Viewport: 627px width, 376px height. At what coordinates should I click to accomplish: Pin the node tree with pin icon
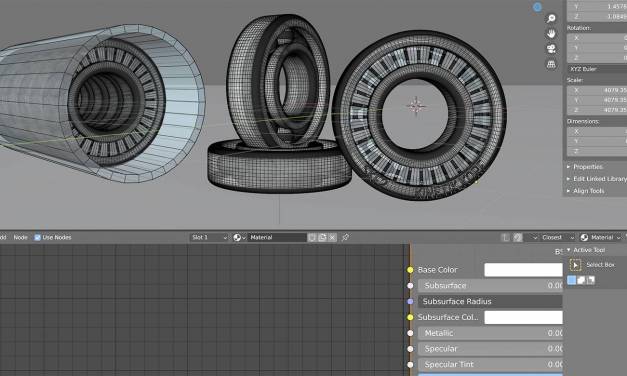tap(345, 238)
